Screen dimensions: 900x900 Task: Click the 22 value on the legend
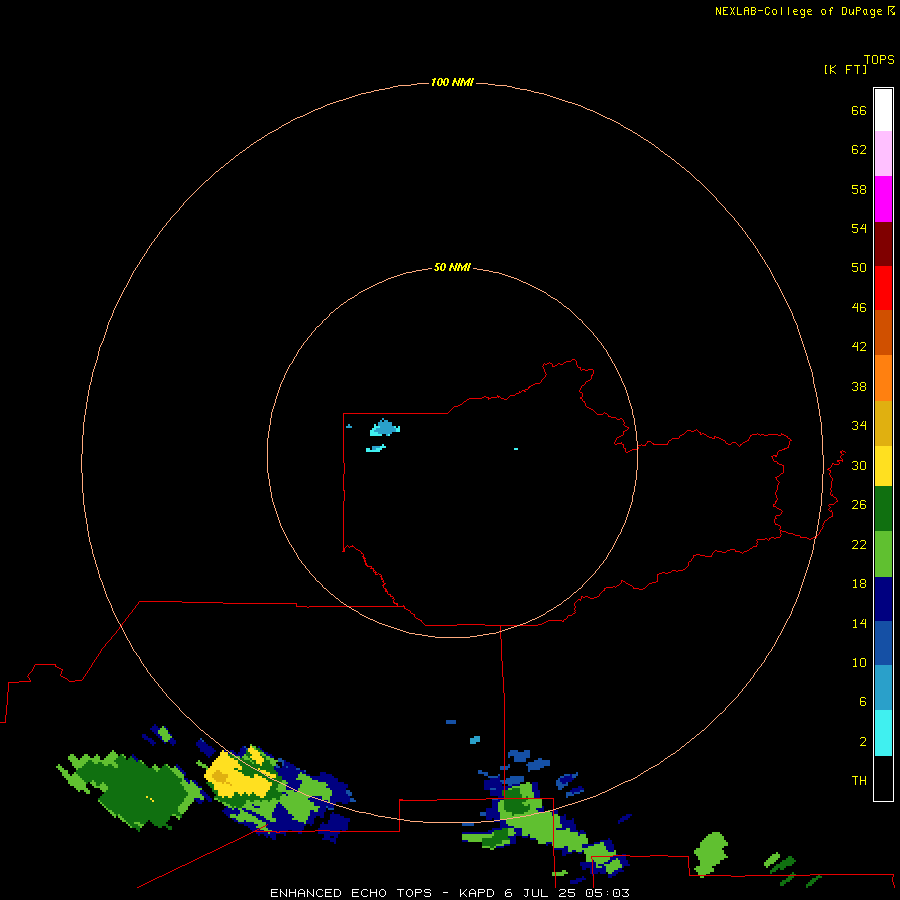click(859, 544)
